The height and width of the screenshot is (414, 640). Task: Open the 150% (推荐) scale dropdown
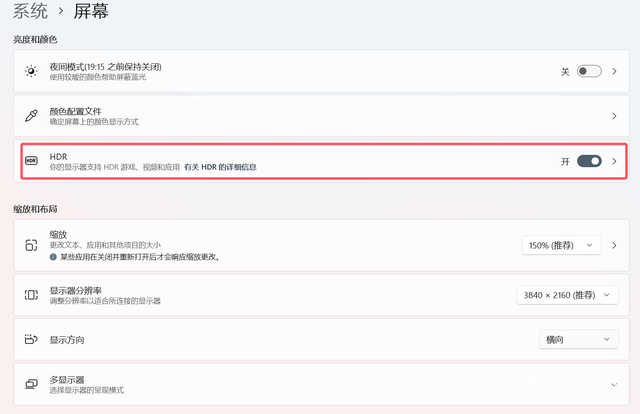click(x=561, y=245)
